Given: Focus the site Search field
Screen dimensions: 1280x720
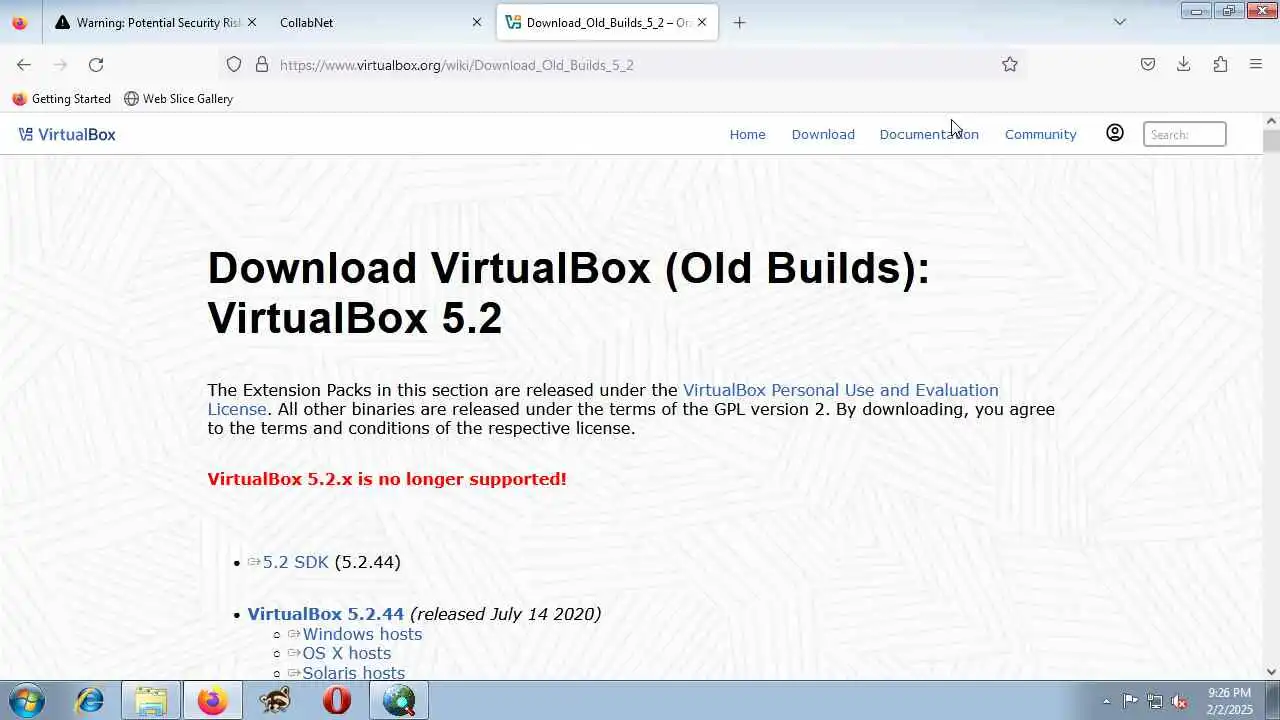Looking at the screenshot, I should pyautogui.click(x=1185, y=134).
